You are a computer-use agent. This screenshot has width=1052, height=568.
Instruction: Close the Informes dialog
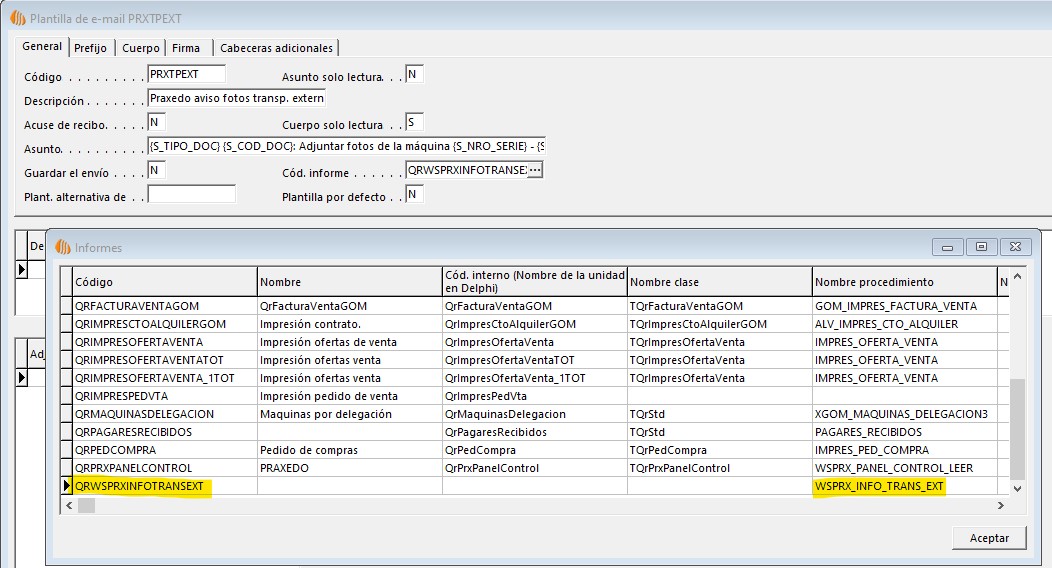(x=1016, y=247)
